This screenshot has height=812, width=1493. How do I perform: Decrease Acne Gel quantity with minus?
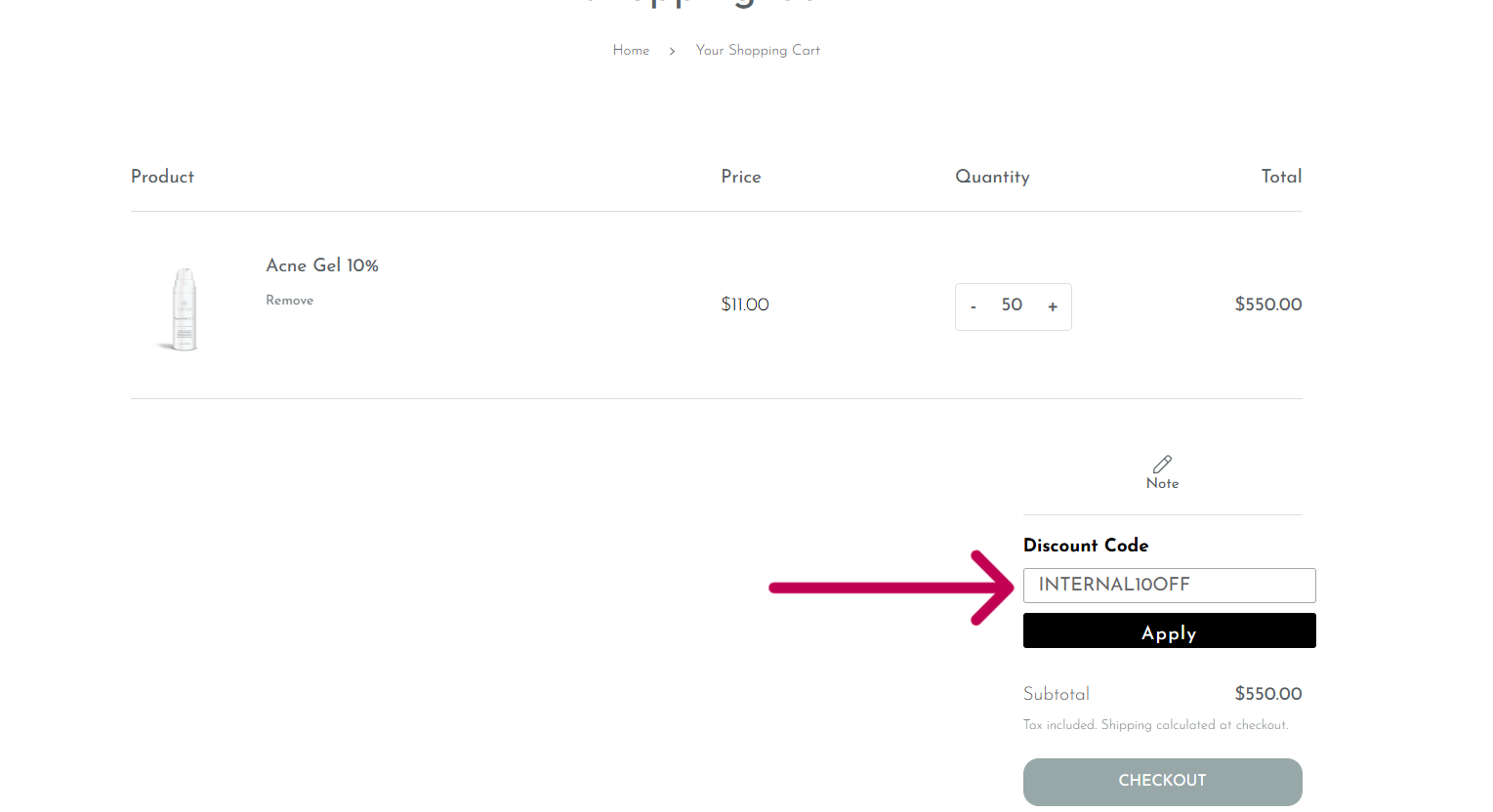[x=974, y=306]
